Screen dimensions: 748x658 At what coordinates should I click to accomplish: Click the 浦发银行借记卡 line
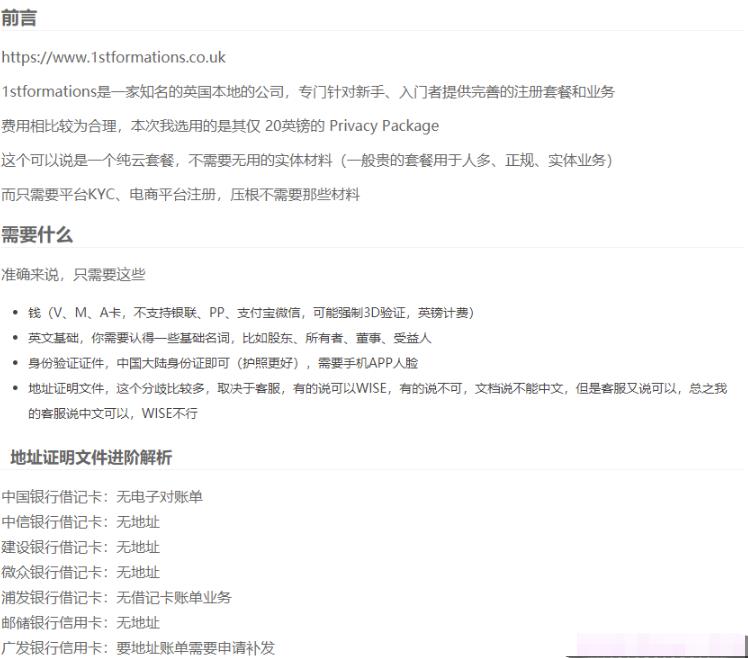[116, 597]
